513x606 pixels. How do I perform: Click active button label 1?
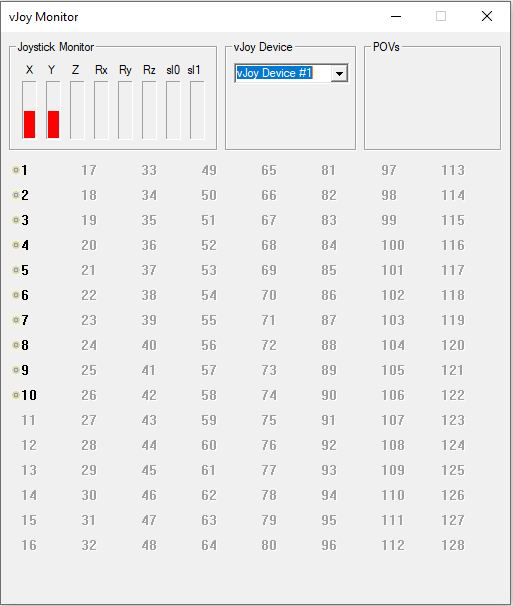[24, 170]
